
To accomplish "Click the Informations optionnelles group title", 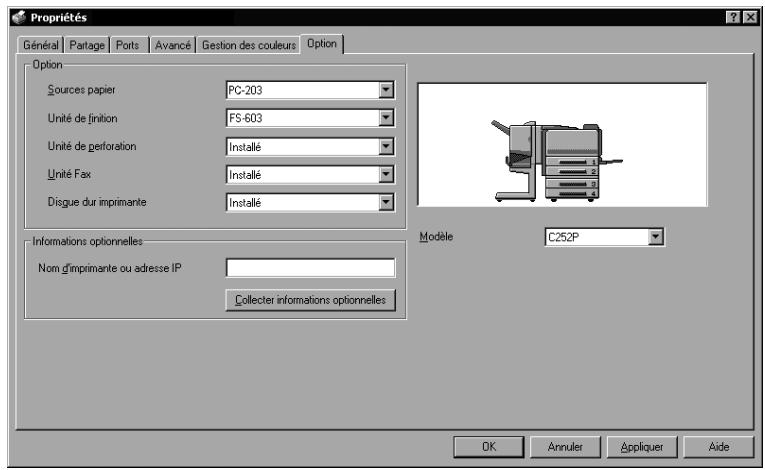I will tap(87, 241).
